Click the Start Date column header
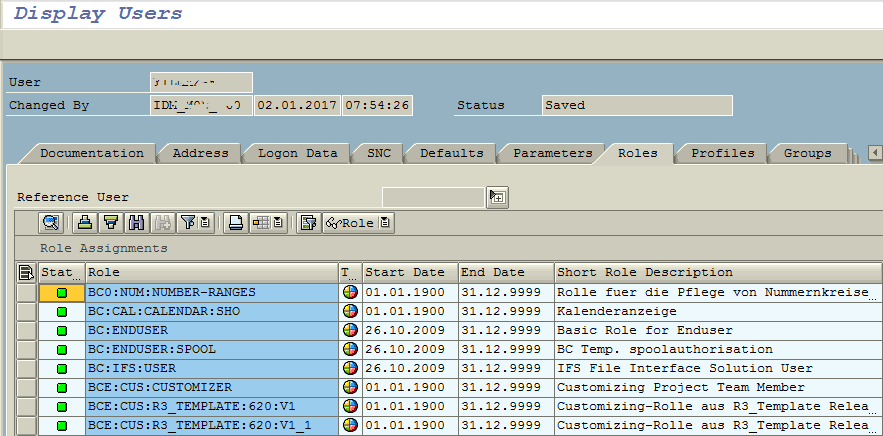The height and width of the screenshot is (436, 883). click(410, 273)
